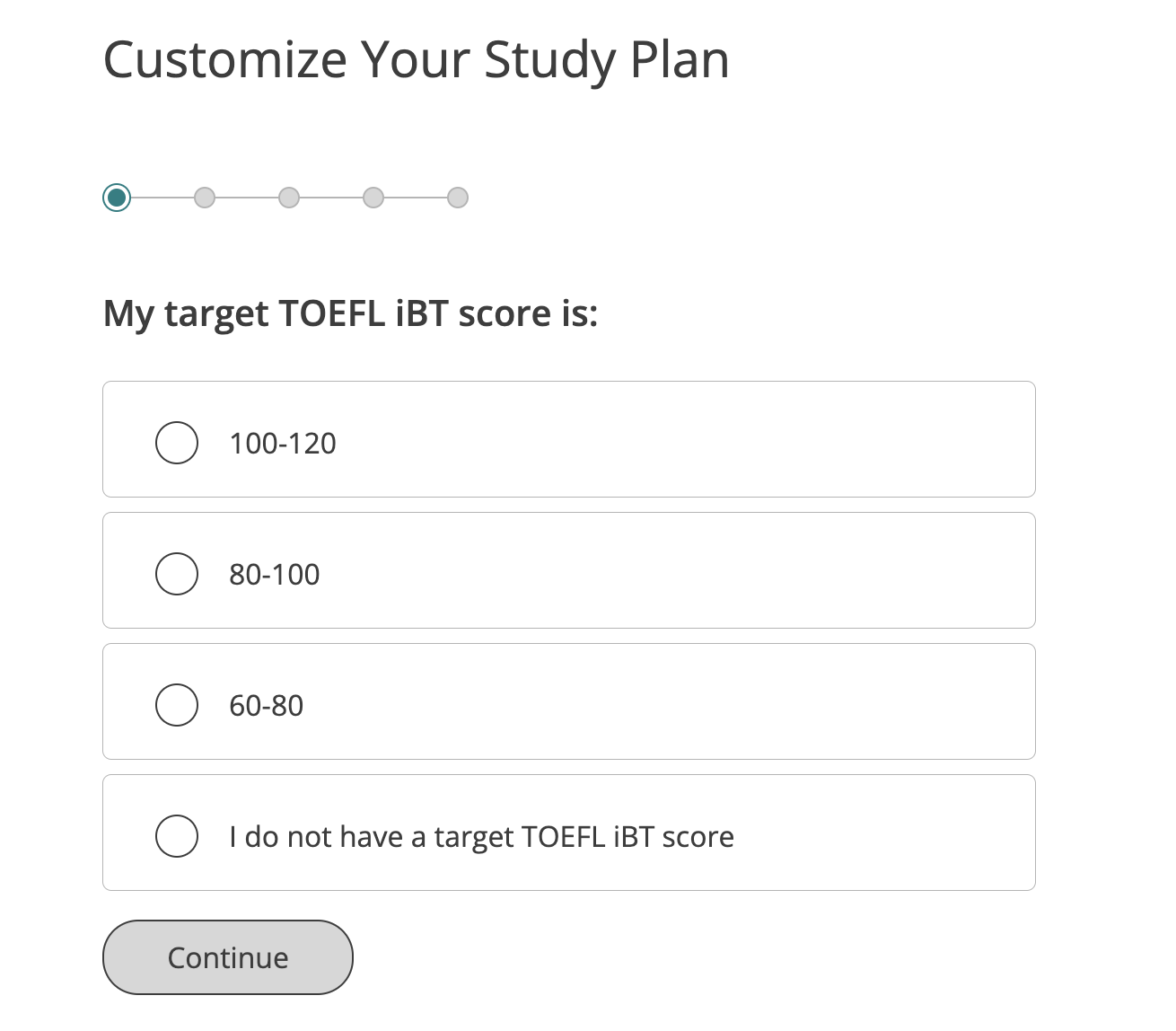The width and height of the screenshot is (1176, 1031).
Task: Click the line between first and second step dots
Action: point(162,198)
